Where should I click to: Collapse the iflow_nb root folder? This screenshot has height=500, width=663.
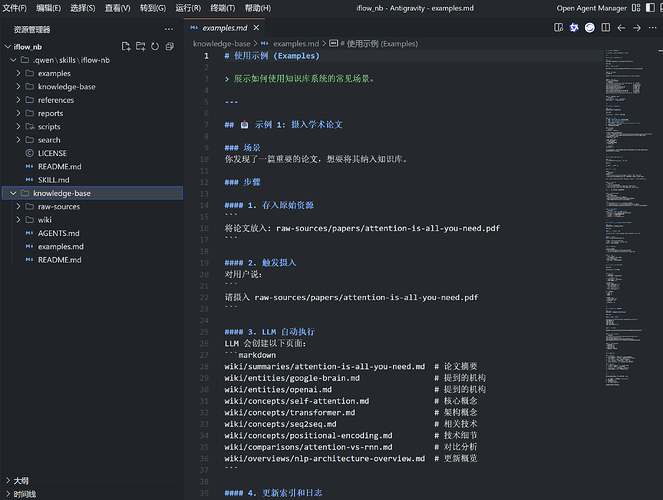click(8, 47)
